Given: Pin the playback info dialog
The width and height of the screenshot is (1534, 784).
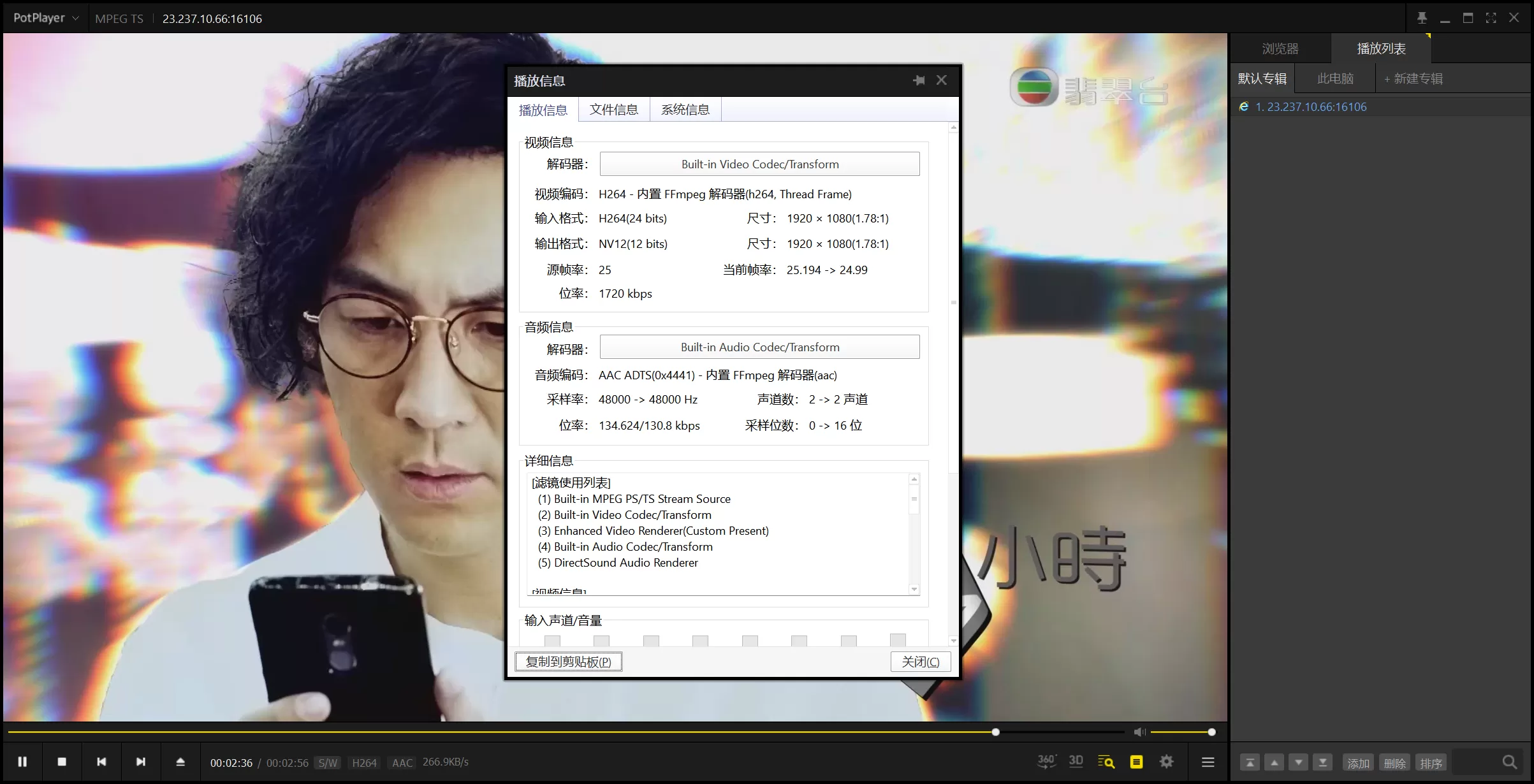Looking at the screenshot, I should tap(919, 80).
